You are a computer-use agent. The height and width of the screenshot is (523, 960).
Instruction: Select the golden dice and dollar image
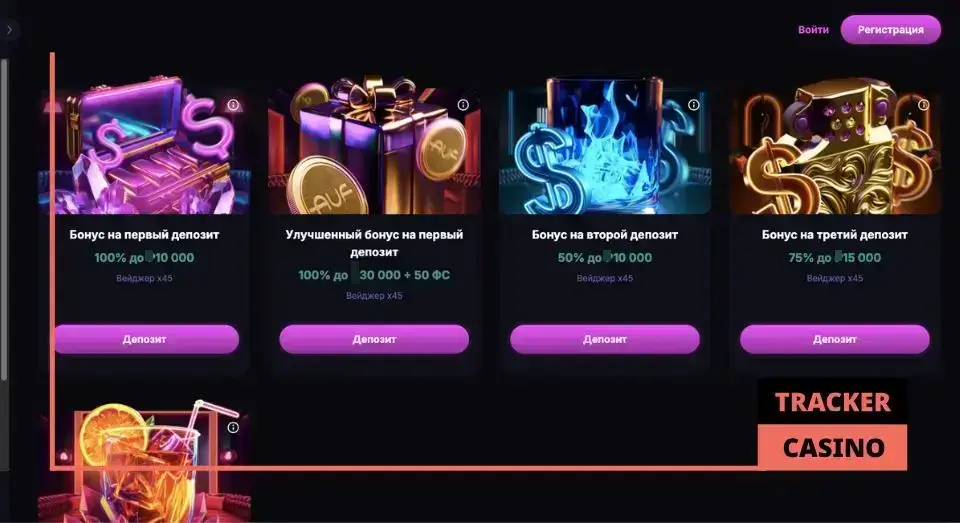(x=834, y=146)
